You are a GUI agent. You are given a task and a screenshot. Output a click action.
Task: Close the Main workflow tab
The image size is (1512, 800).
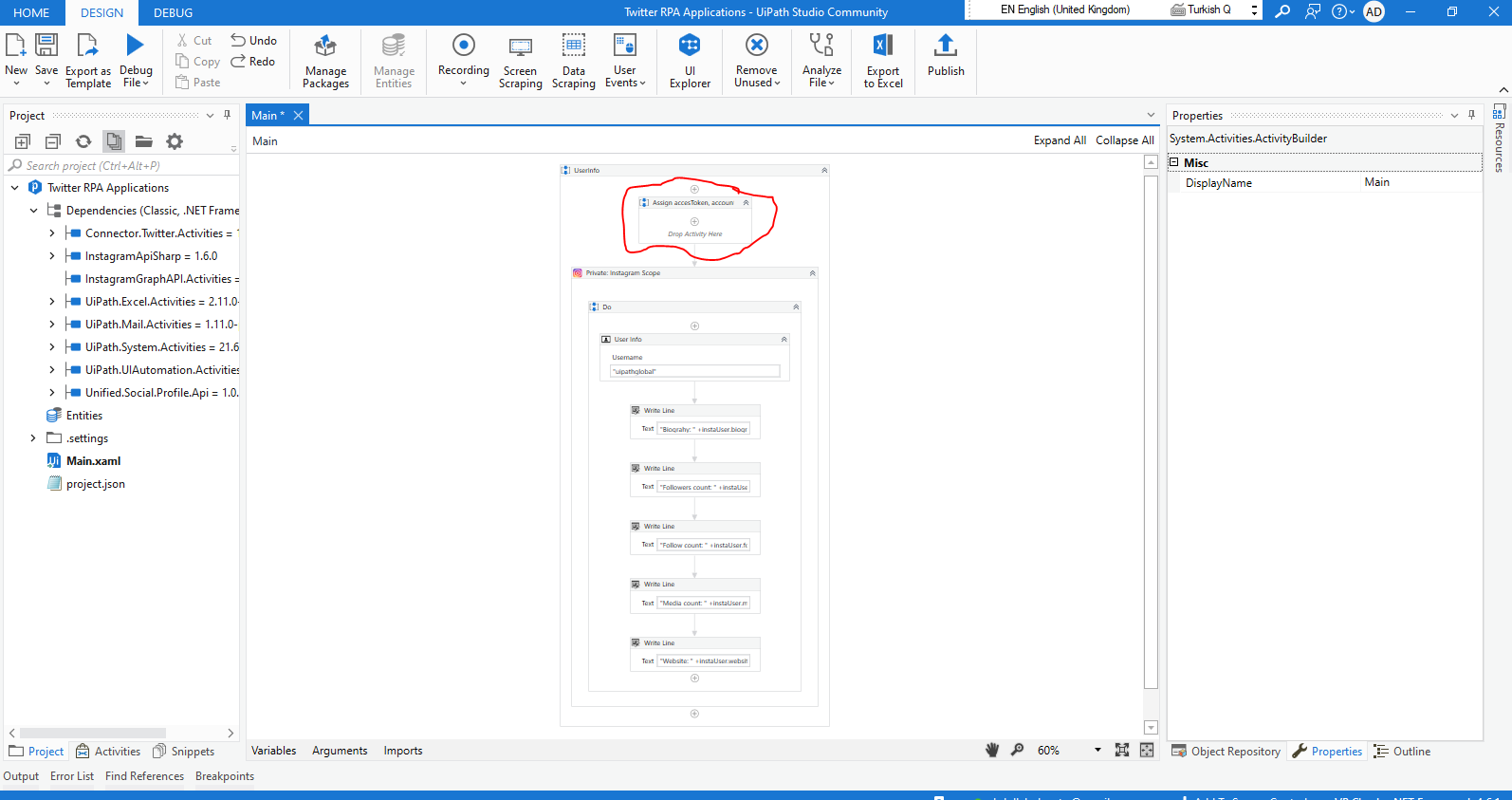point(298,115)
